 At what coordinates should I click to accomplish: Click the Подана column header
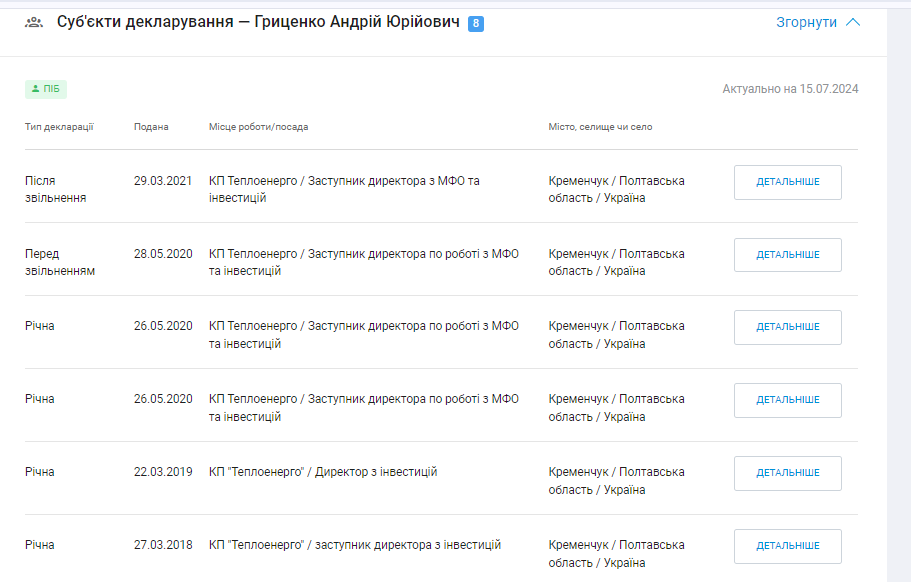pos(151,127)
